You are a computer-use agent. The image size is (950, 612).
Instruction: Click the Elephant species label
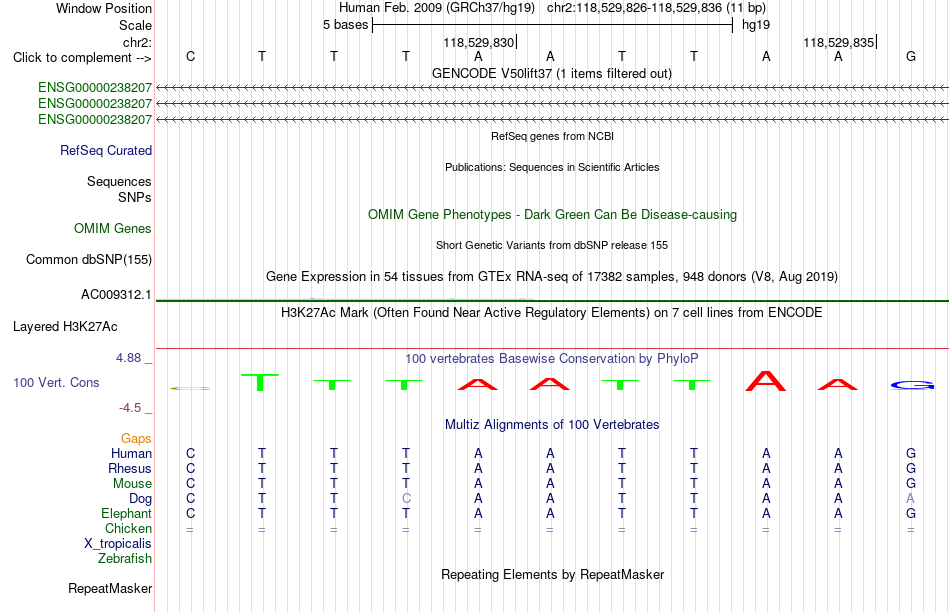(127, 513)
